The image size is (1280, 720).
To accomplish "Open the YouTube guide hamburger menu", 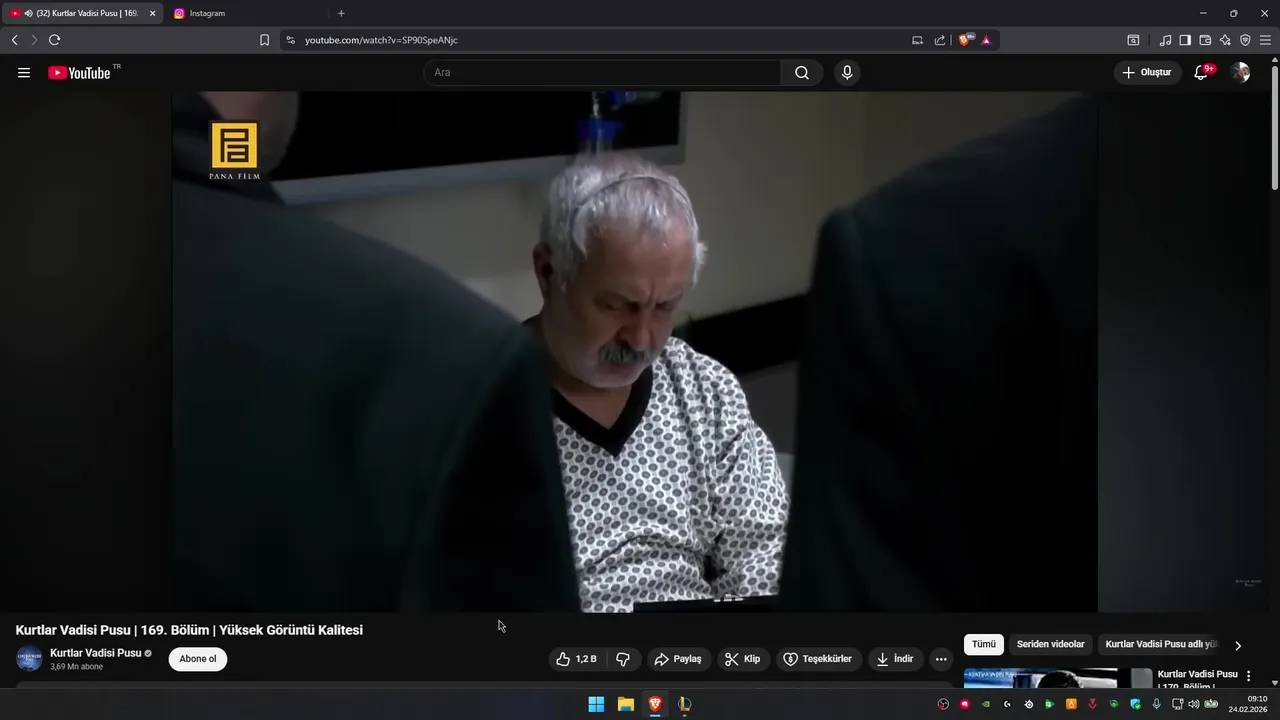I will point(24,73).
